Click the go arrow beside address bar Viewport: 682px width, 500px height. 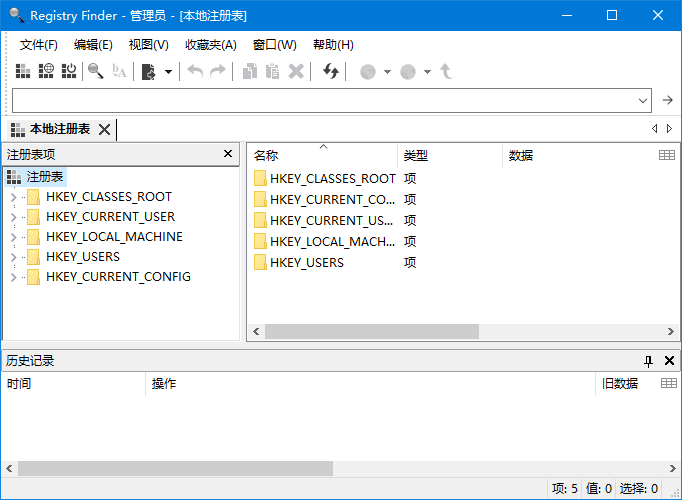click(668, 100)
